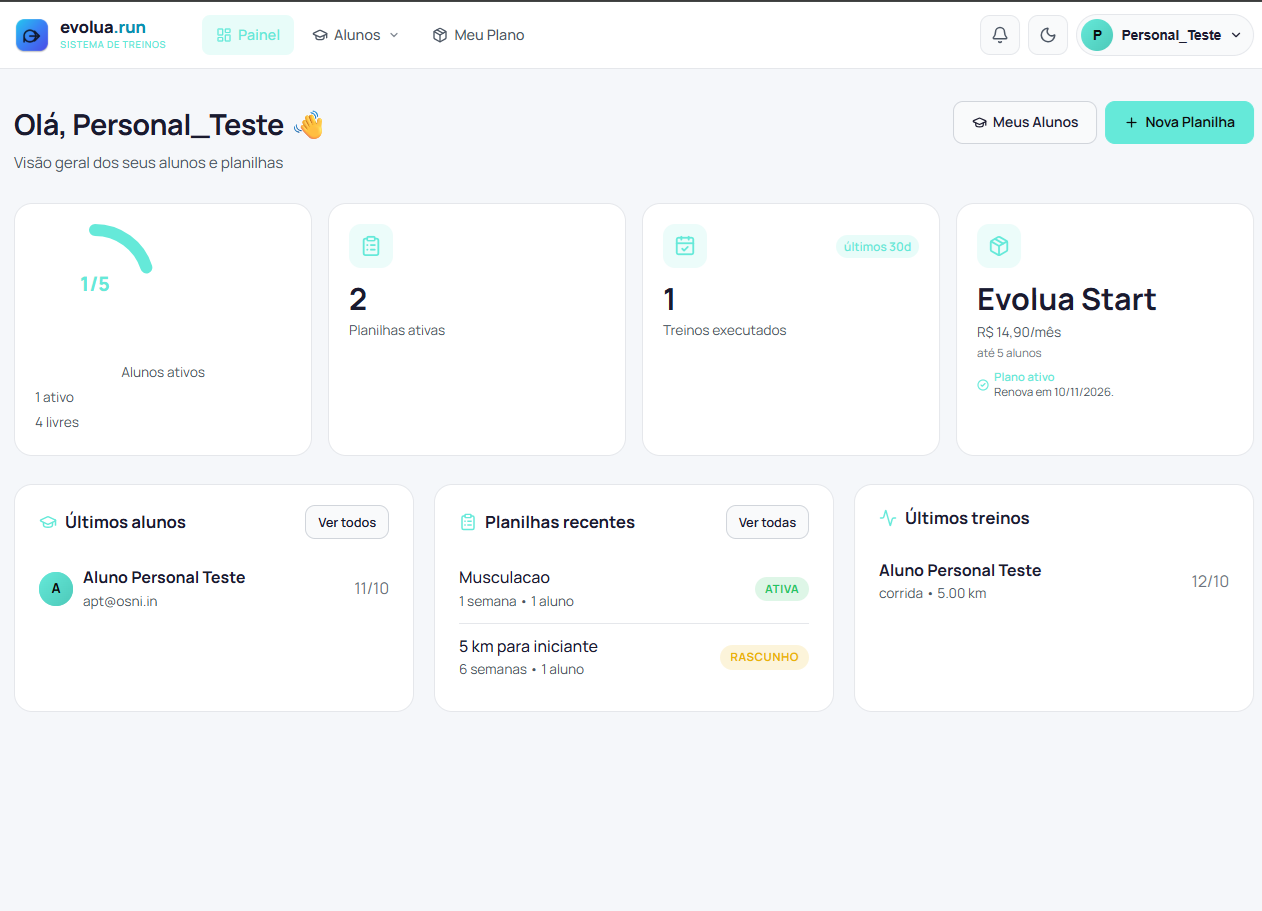Viewport: 1262px width, 911px height.
Task: Open the Painel tab
Action: 248,35
